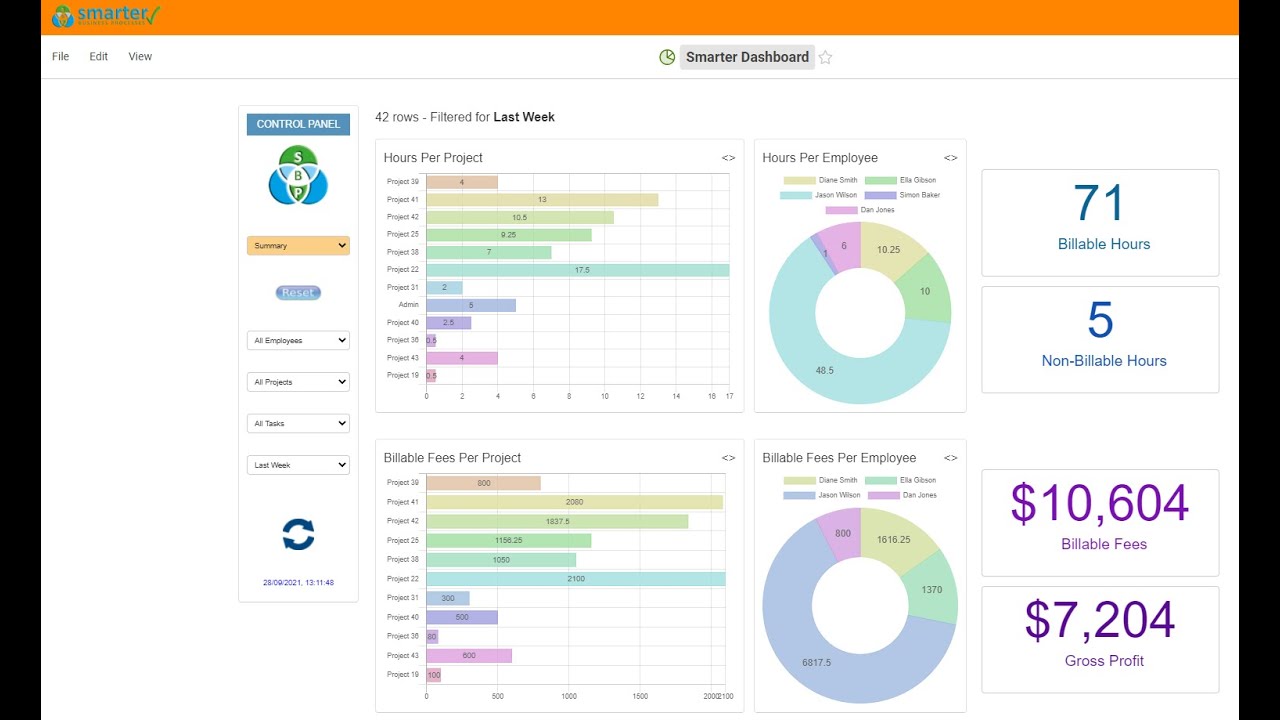The image size is (1280, 720).
Task: Click the $7,204 Gross Profit card
Action: [1100, 639]
